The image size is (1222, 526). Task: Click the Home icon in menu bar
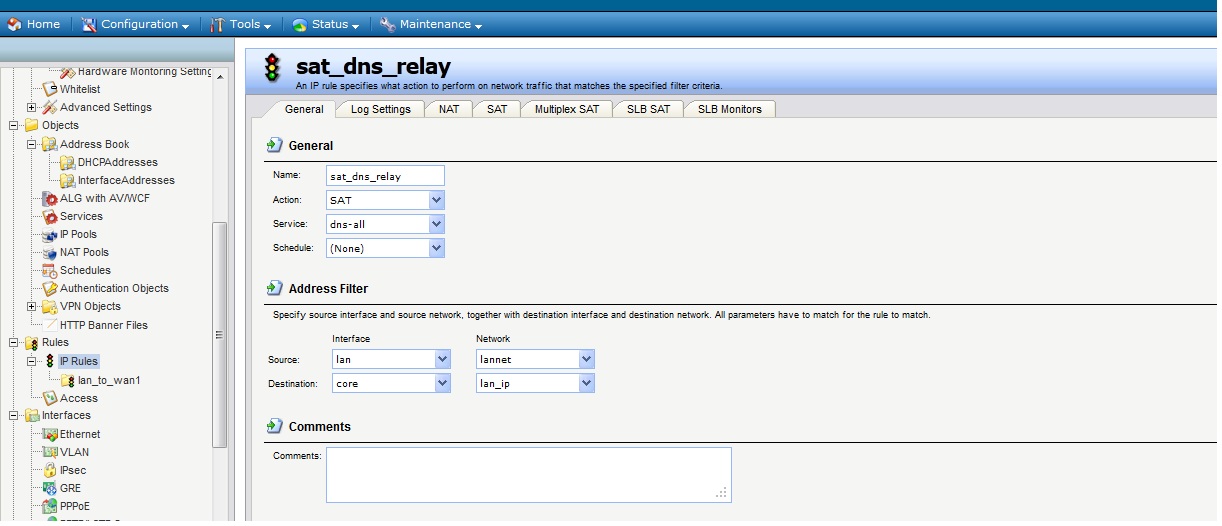point(14,24)
